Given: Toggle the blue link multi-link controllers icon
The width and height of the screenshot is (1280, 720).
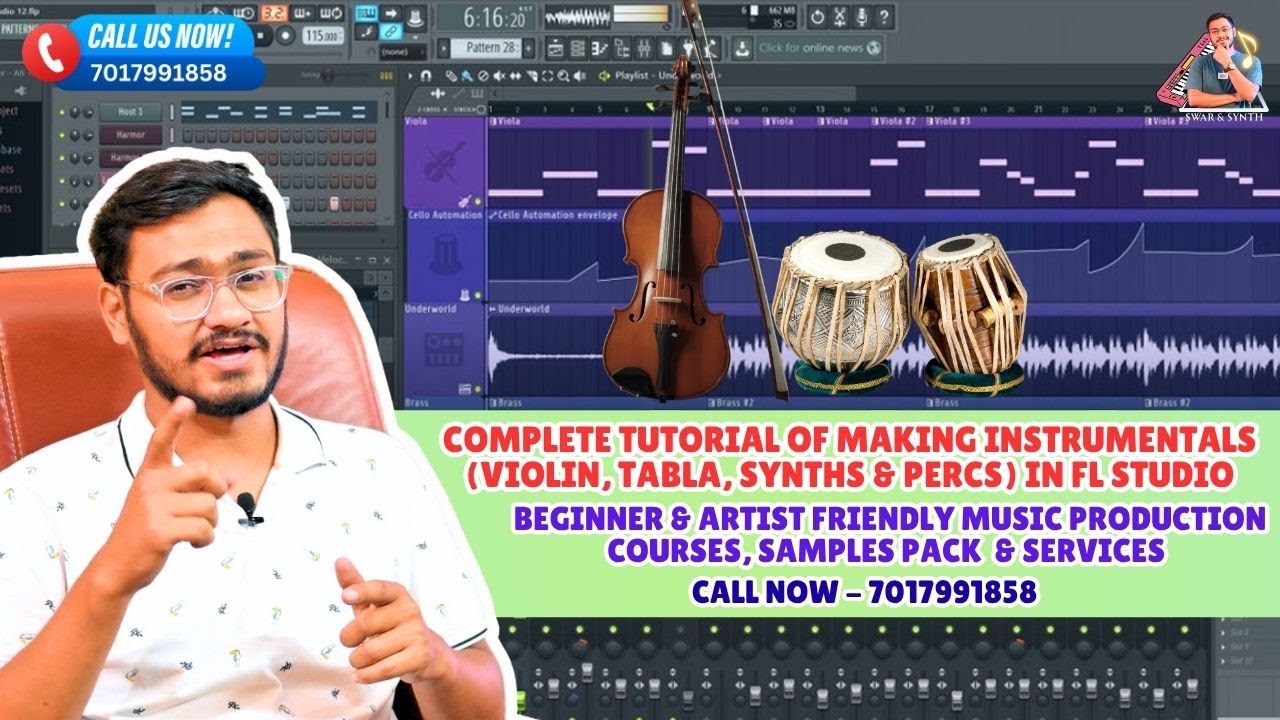Looking at the screenshot, I should 391,31.
